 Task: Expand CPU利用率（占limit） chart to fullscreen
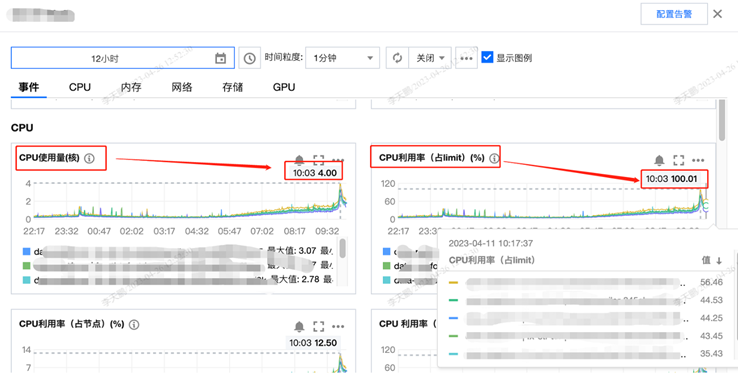pos(679,160)
